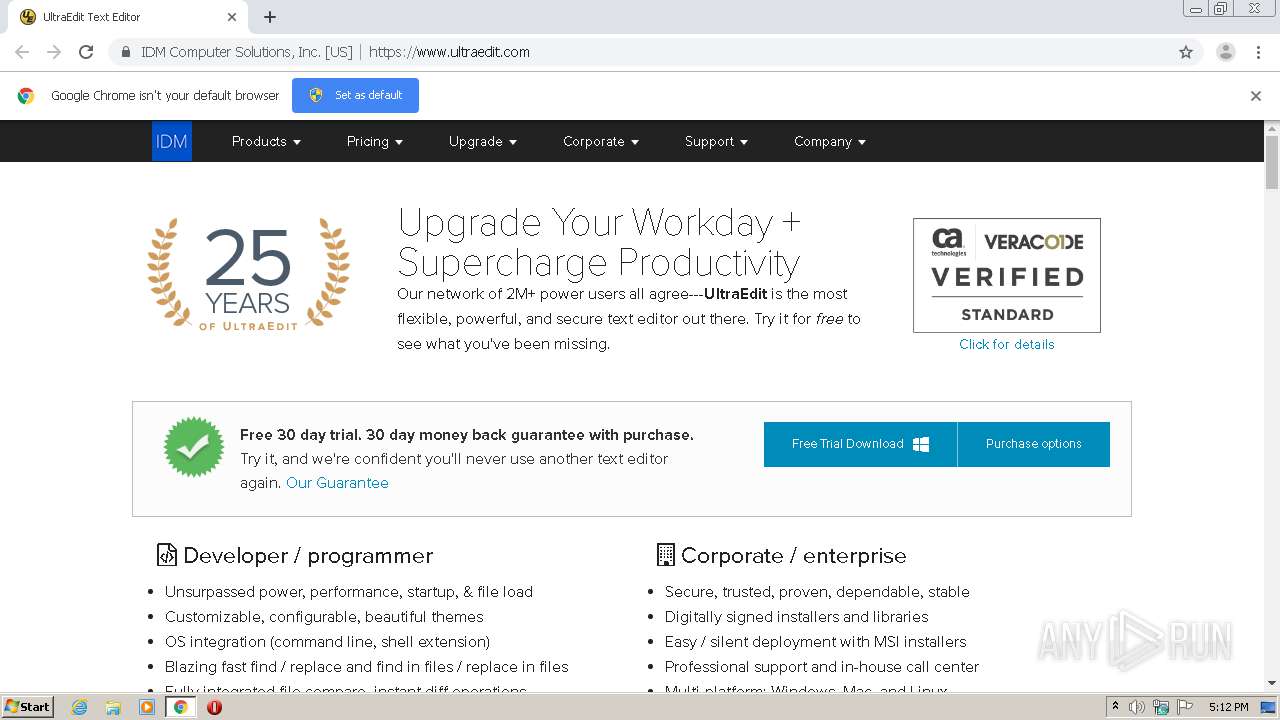
Task: Click the Corporate / enterprise heading
Action: click(x=793, y=555)
